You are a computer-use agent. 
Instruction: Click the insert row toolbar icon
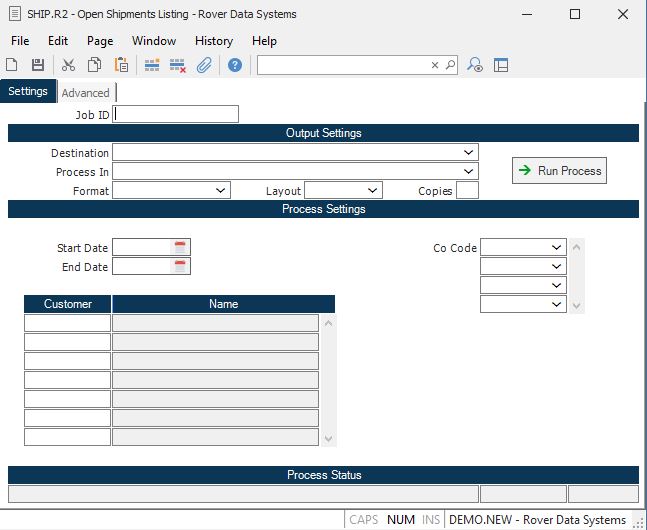click(152, 65)
